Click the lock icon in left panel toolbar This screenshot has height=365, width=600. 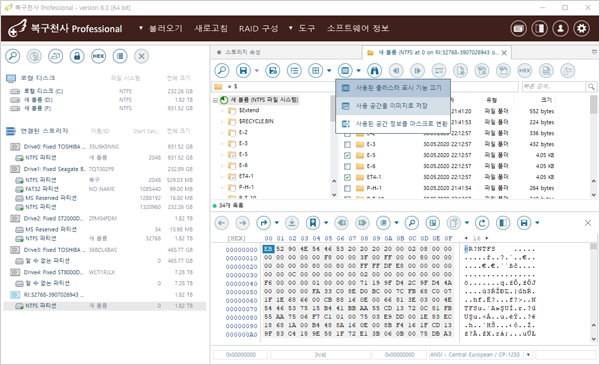[77, 56]
